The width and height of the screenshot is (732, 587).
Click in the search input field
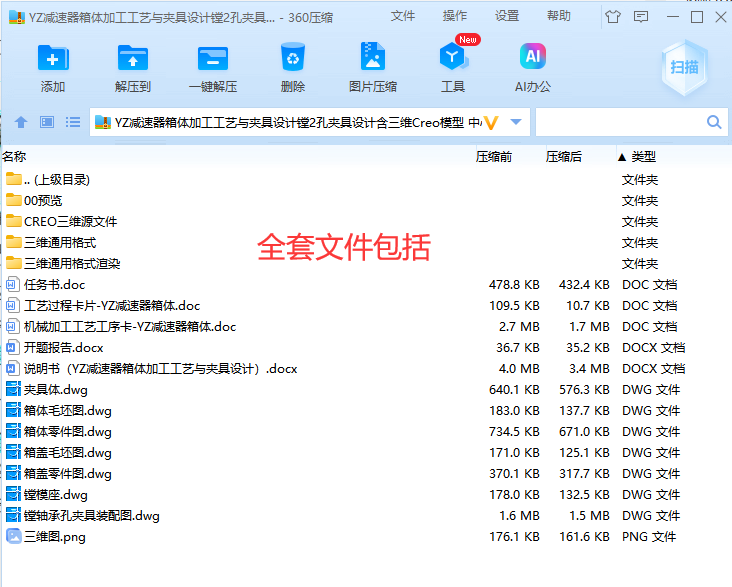(x=621, y=122)
